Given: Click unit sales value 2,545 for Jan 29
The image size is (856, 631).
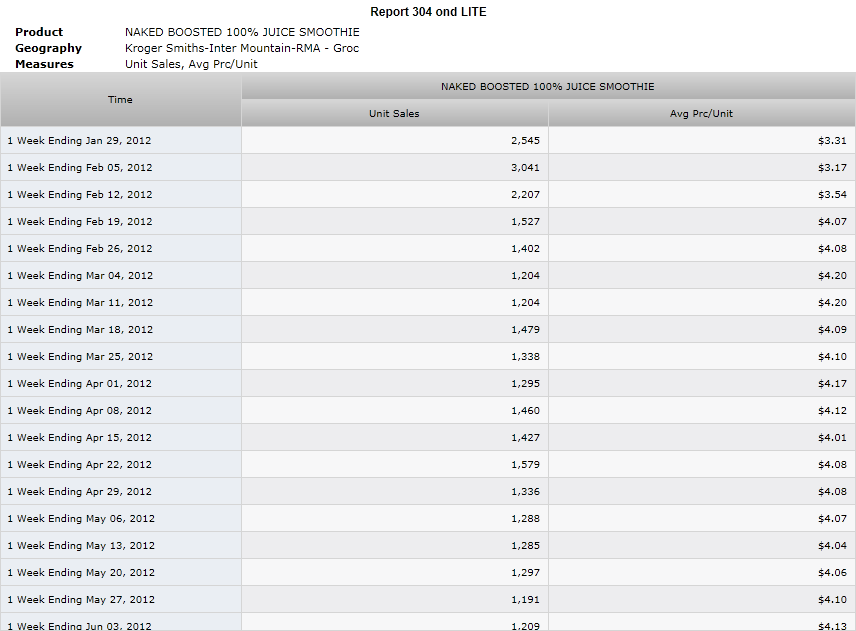Looking at the screenshot, I should [525, 140].
